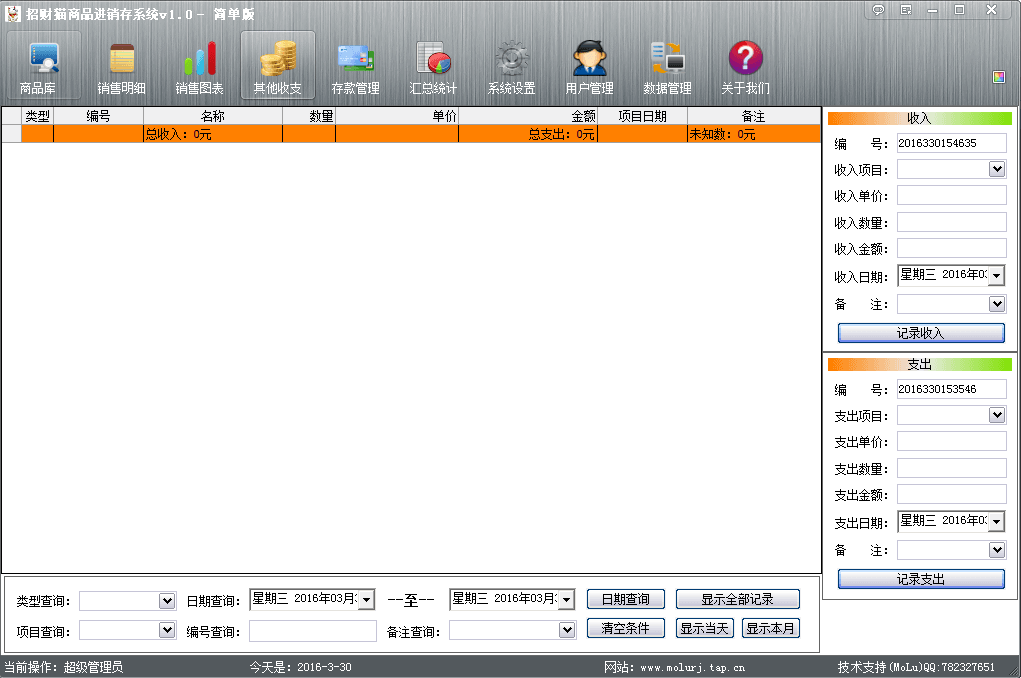
Task: Open the 收入日期 date picker
Action: pos(996,276)
